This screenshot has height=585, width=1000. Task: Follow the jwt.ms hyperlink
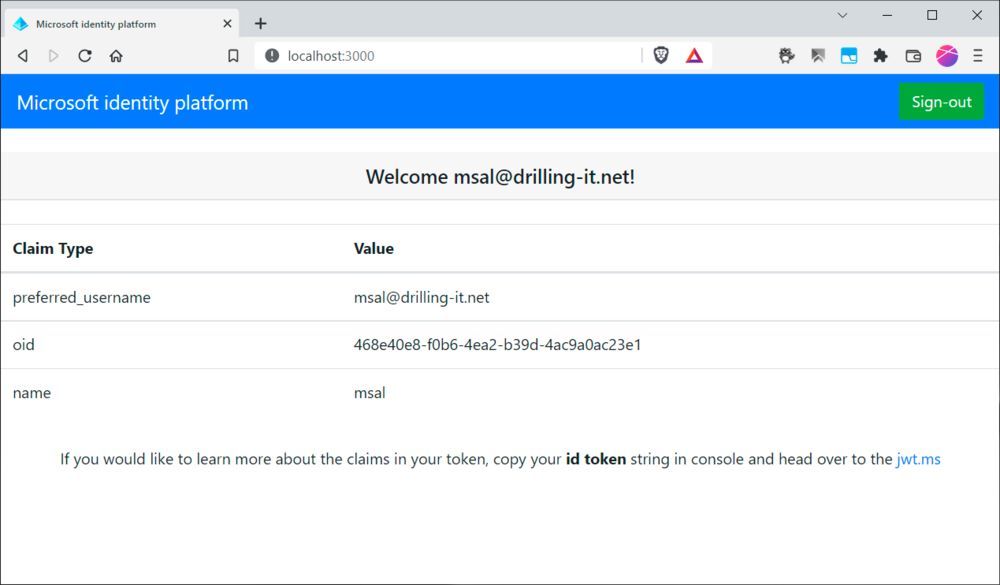tap(917, 459)
